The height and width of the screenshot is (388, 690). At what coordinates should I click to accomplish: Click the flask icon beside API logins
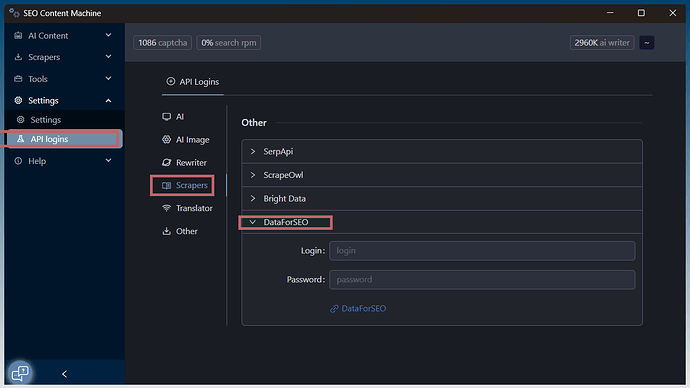click(x=20, y=139)
